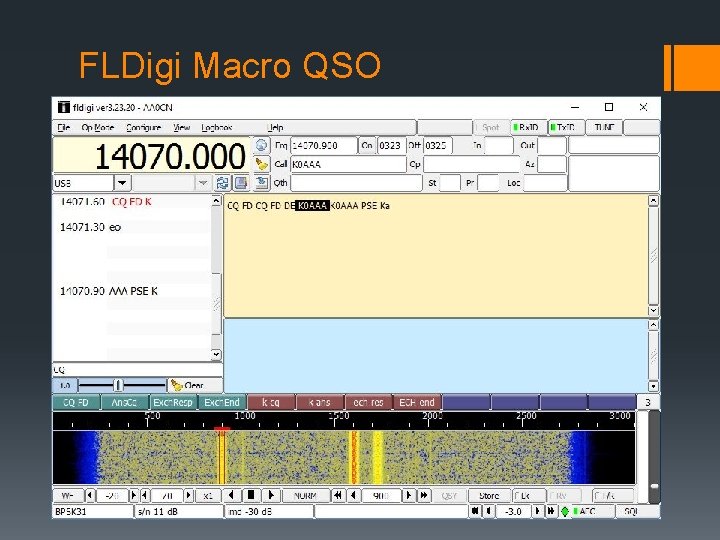
Task: Click the double-right arrow beside 900
Action: coord(423,495)
